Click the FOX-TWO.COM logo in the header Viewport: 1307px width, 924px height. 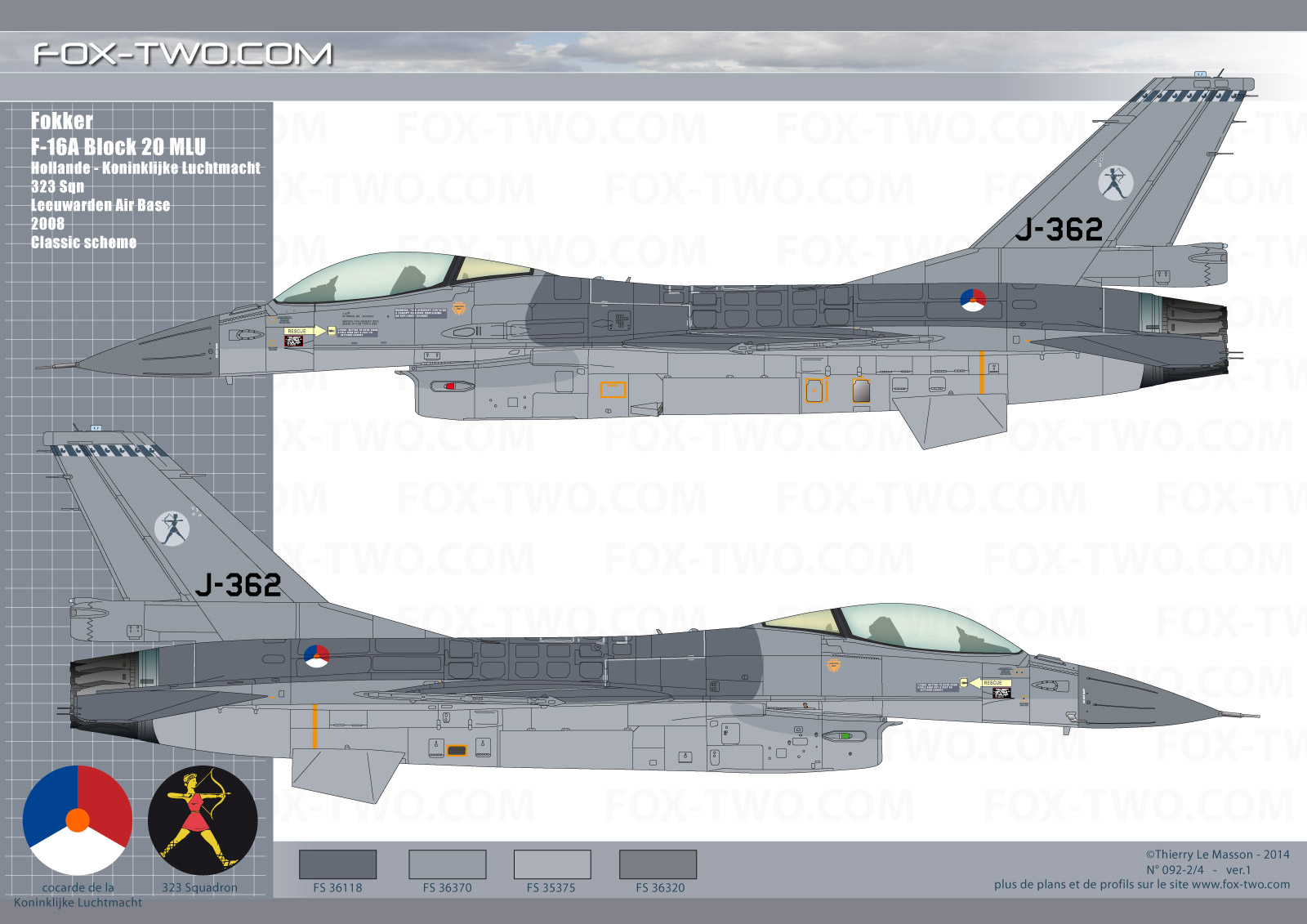pos(183,55)
